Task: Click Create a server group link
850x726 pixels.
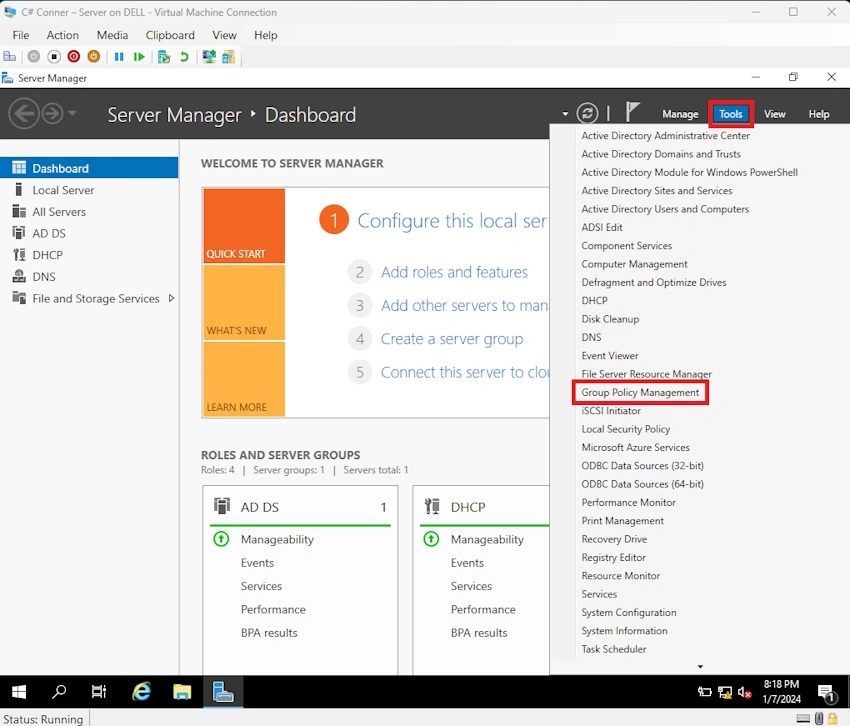Action: [452, 339]
